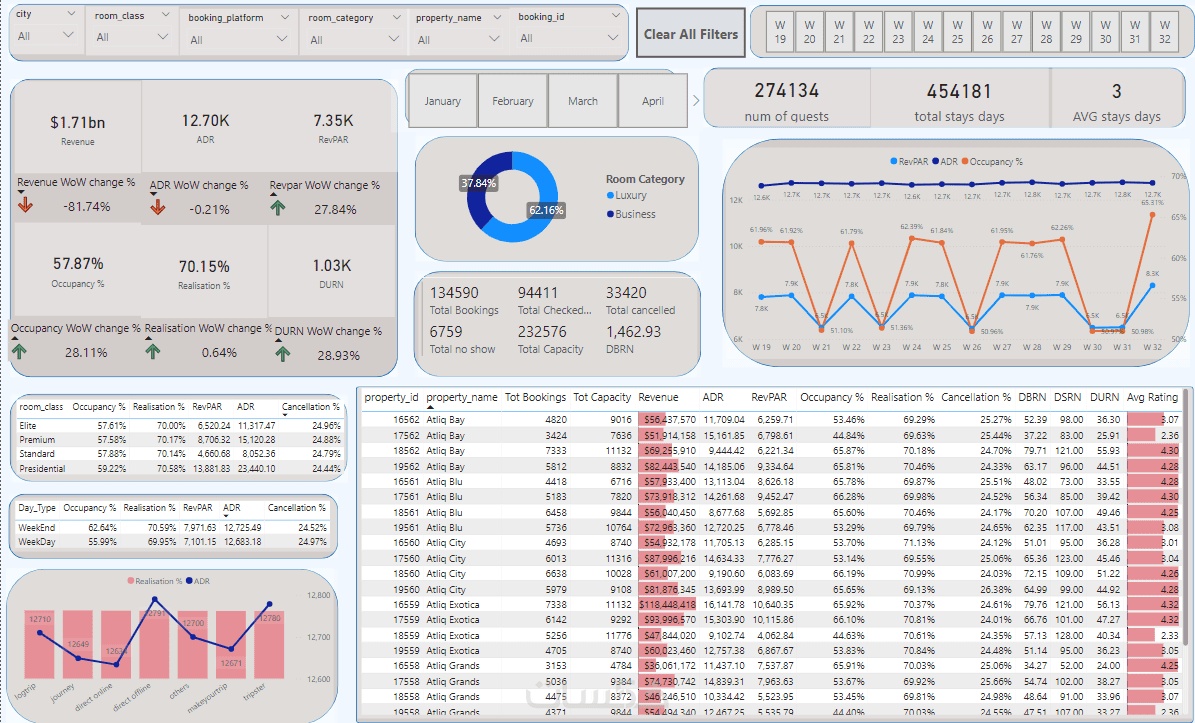Click the month slicer next arrow after April

click(x=696, y=100)
